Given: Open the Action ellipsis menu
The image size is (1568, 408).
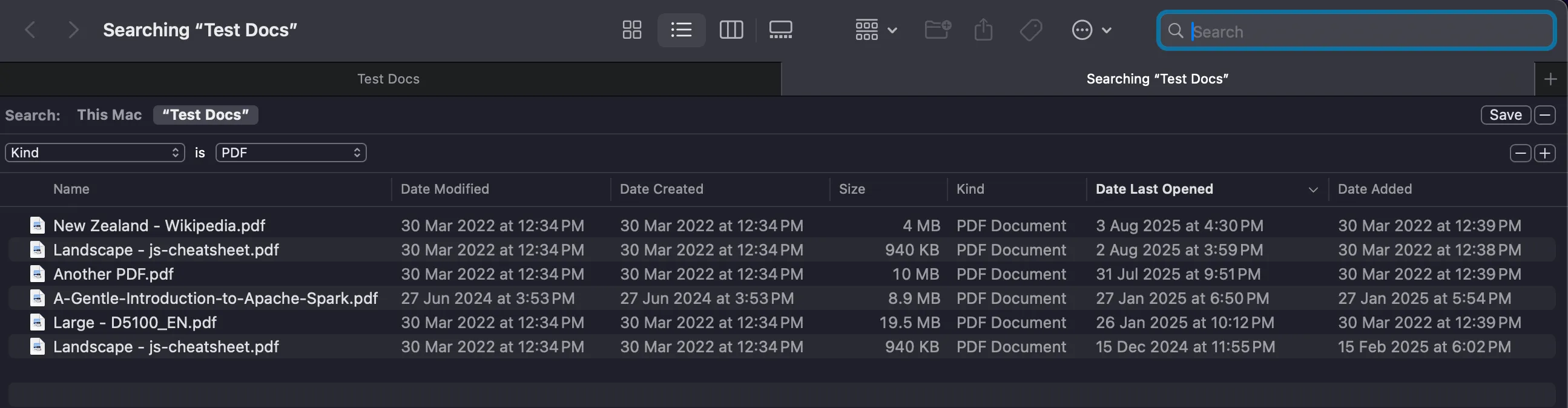Looking at the screenshot, I should (x=1091, y=30).
